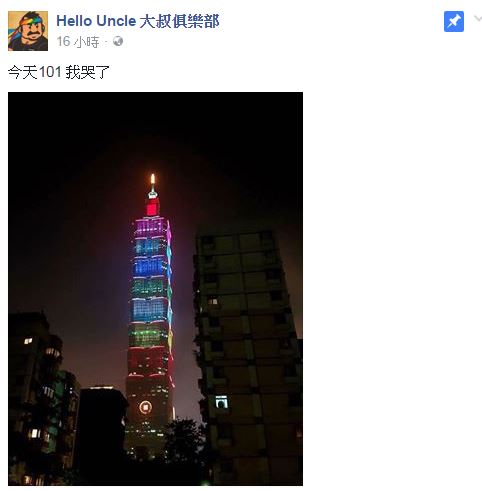The width and height of the screenshot is (482, 491).
Task: Open the Hello Uncle profile avatar
Action: coord(28,31)
